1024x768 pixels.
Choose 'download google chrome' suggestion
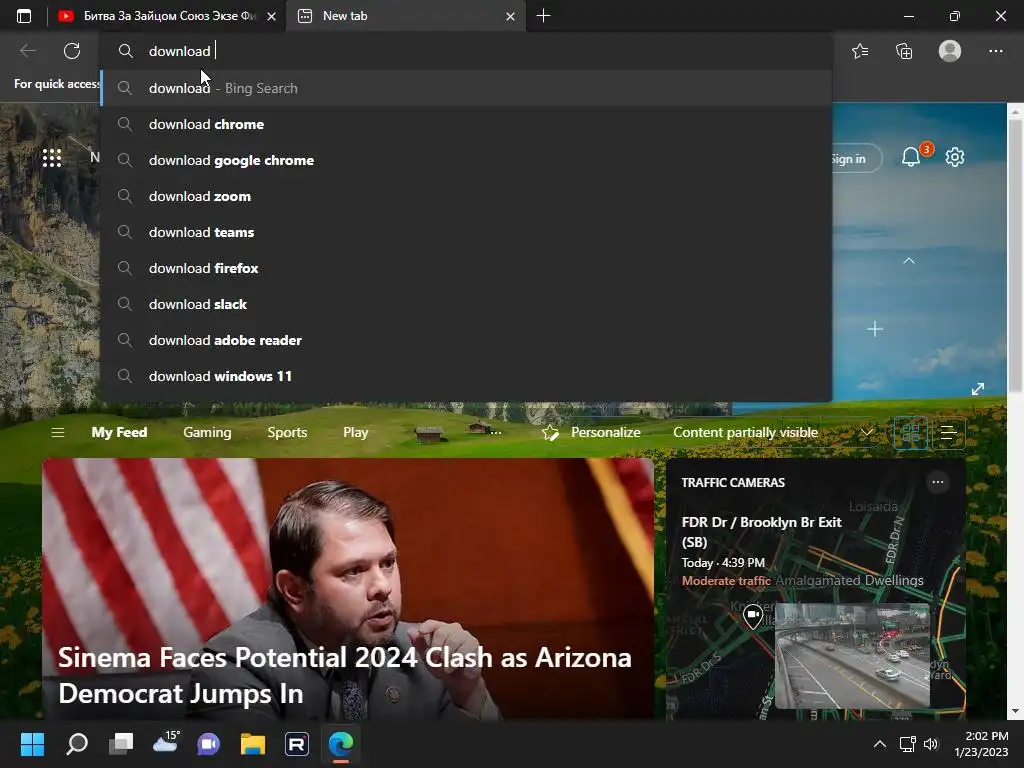466,160
